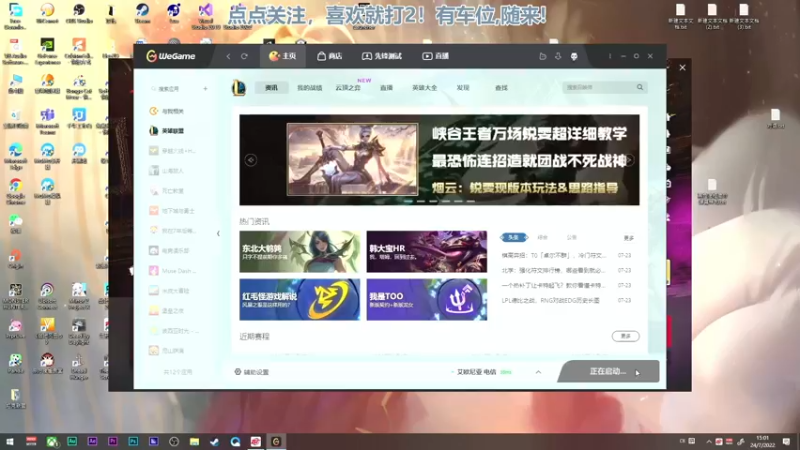800x450 pixels.
Task: Open the 商店 store tab
Action: click(x=330, y=56)
